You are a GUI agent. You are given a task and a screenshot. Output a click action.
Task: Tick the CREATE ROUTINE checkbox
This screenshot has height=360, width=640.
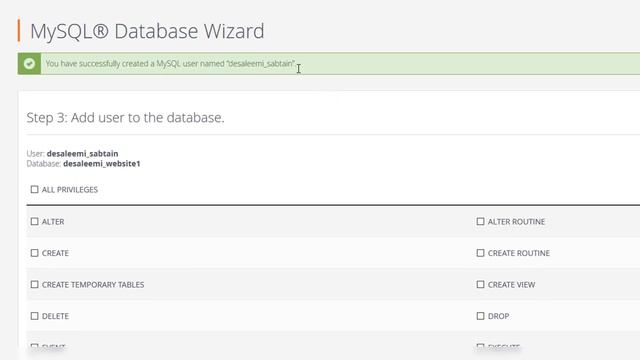pos(480,253)
